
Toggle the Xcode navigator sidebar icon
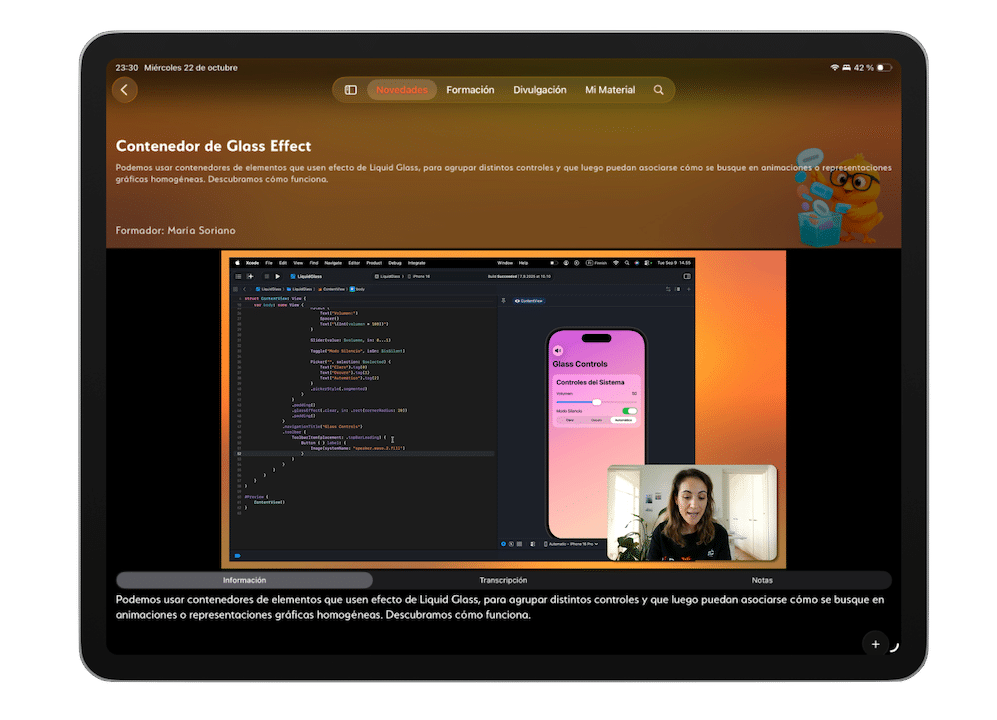238,276
